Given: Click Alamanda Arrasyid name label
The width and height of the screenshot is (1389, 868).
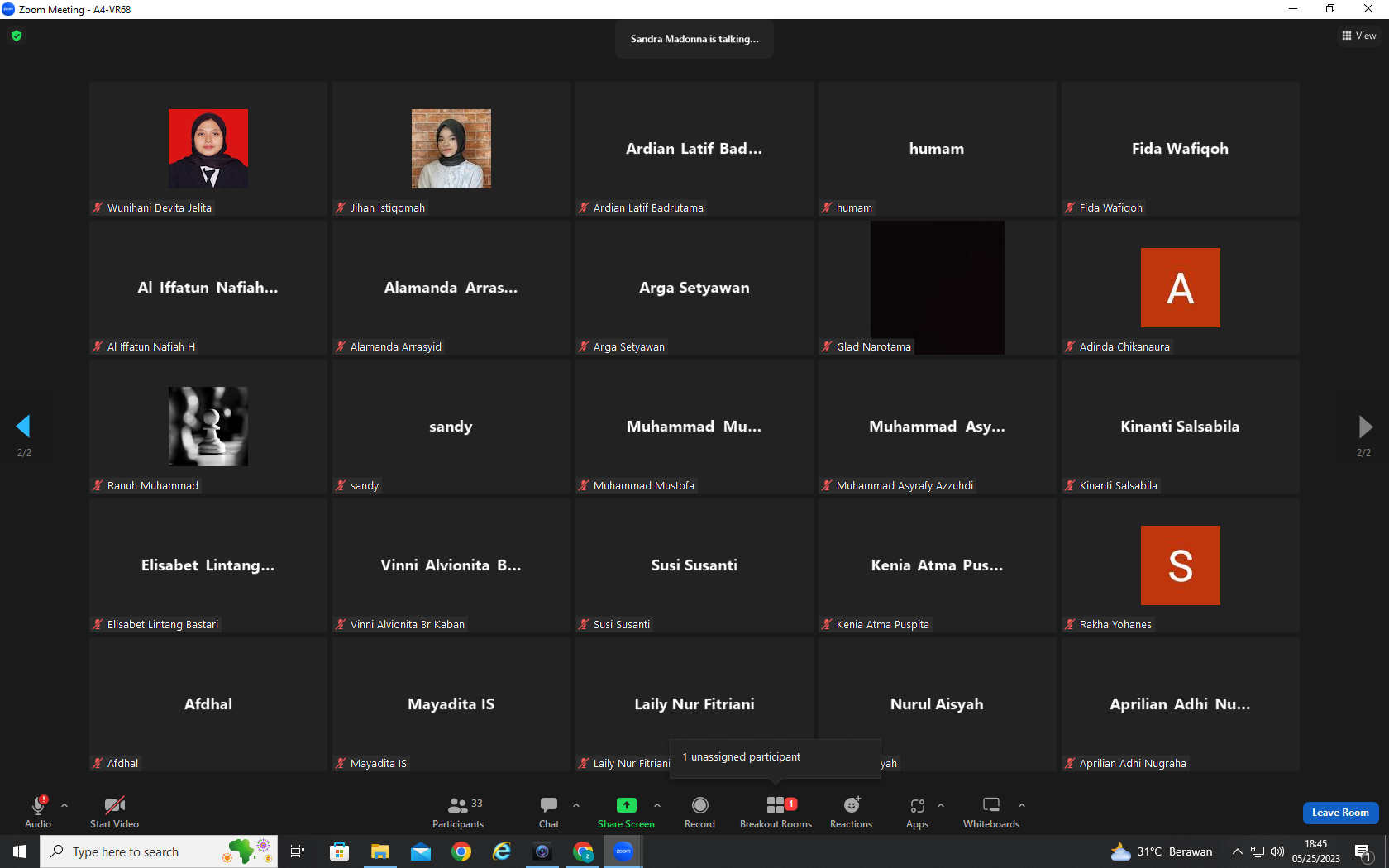Looking at the screenshot, I should [396, 346].
